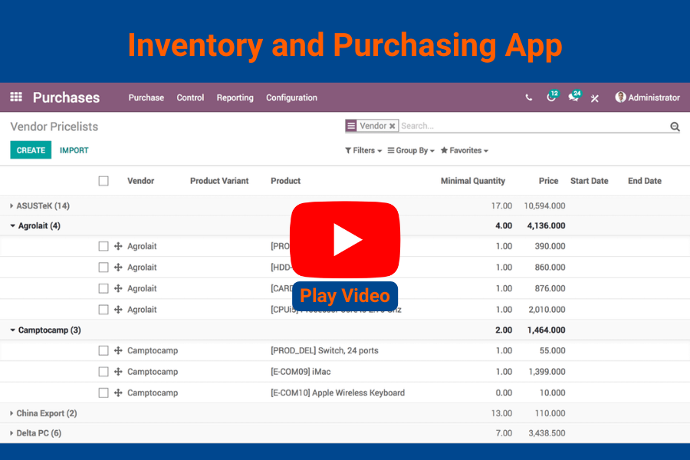This screenshot has width=690, height=460.
Task: Sort by the Vendor column header
Action: click(x=141, y=181)
